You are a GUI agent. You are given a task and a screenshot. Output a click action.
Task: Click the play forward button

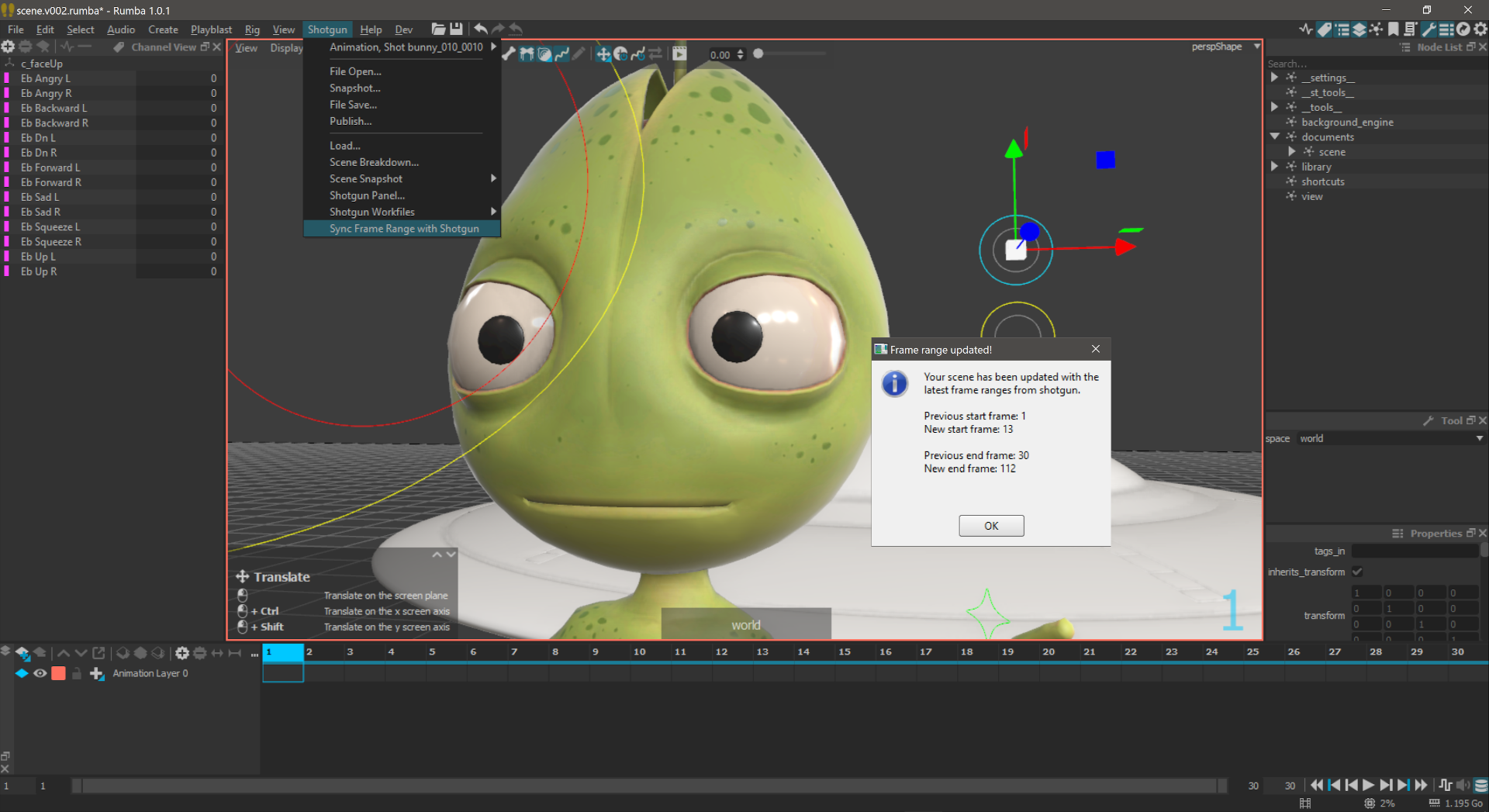pyautogui.click(x=1369, y=786)
